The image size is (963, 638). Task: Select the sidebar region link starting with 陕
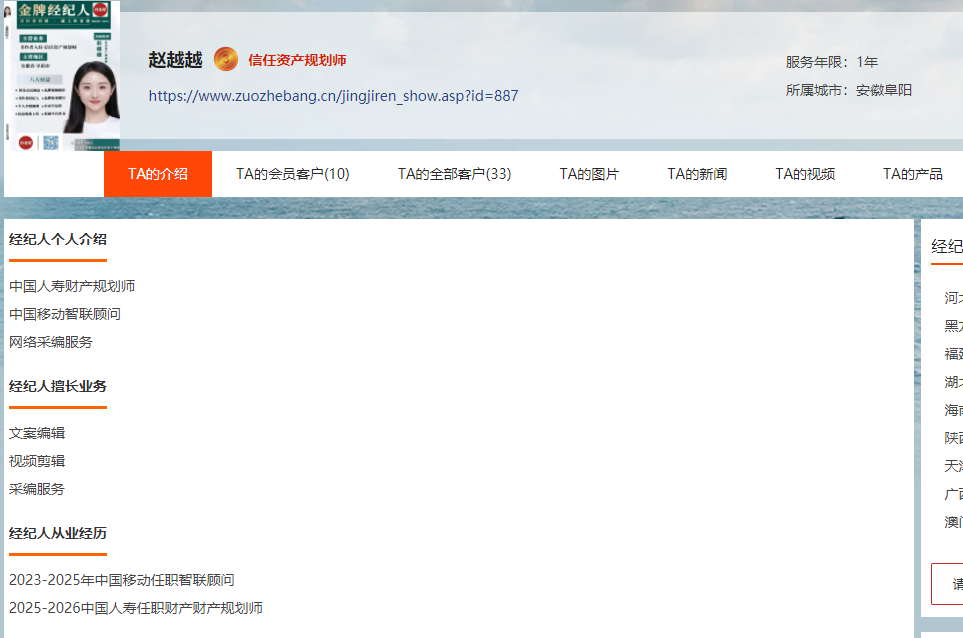[953, 438]
